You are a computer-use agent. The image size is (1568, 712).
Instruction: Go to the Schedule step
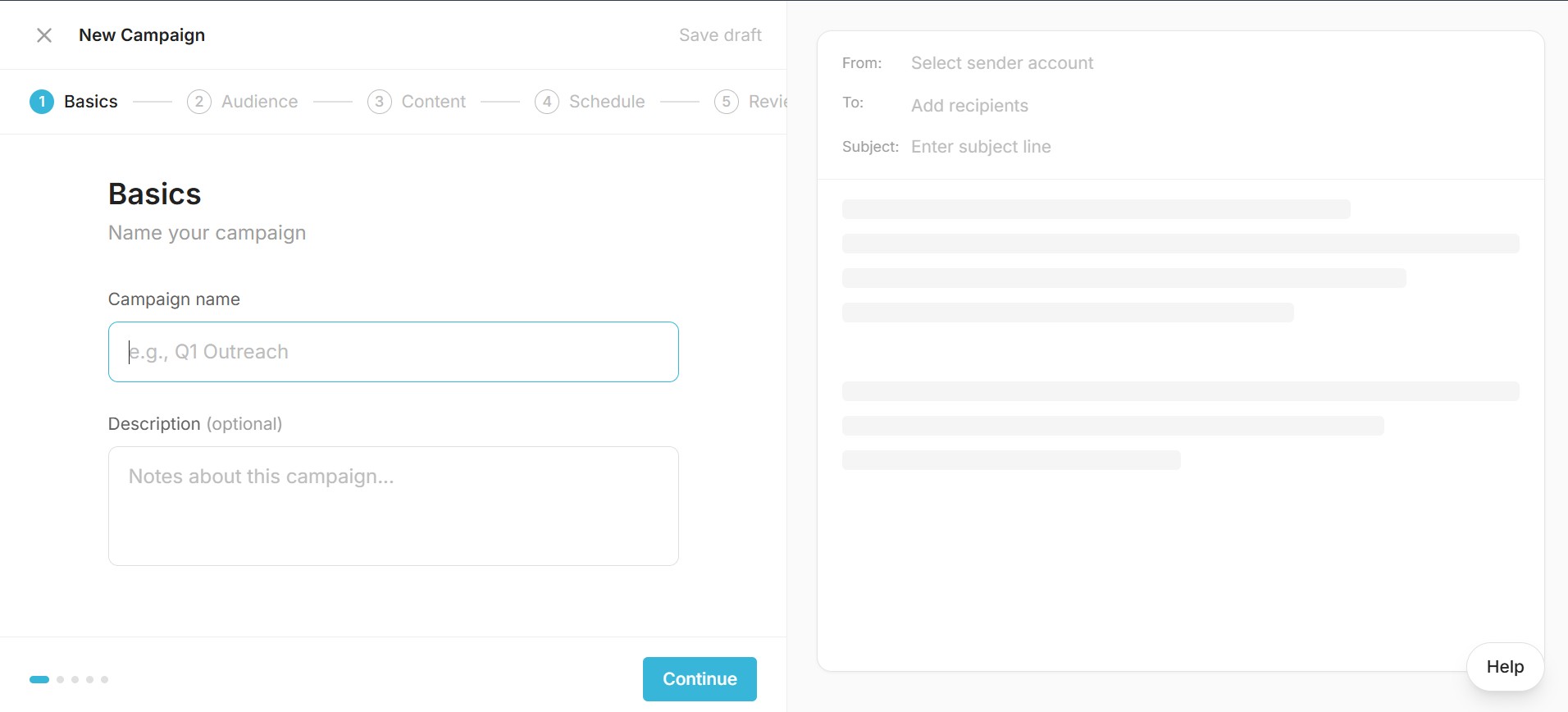tap(590, 102)
